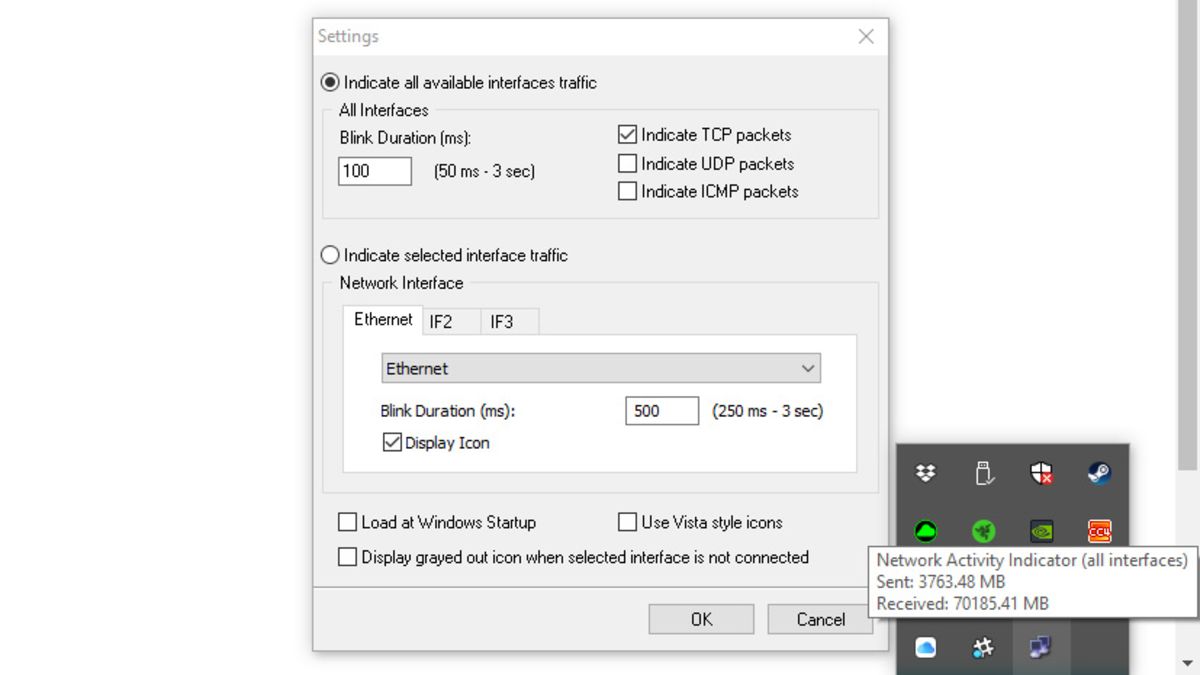The width and height of the screenshot is (1200, 675).
Task: Open Safely Remove Hardware in the tray
Action: point(983,473)
